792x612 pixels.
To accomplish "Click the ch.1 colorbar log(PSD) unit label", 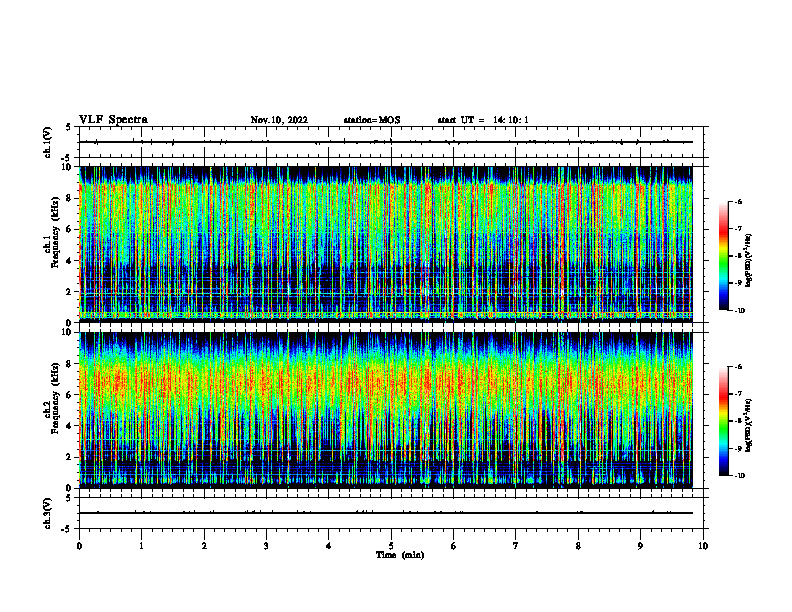I will click(749, 261).
